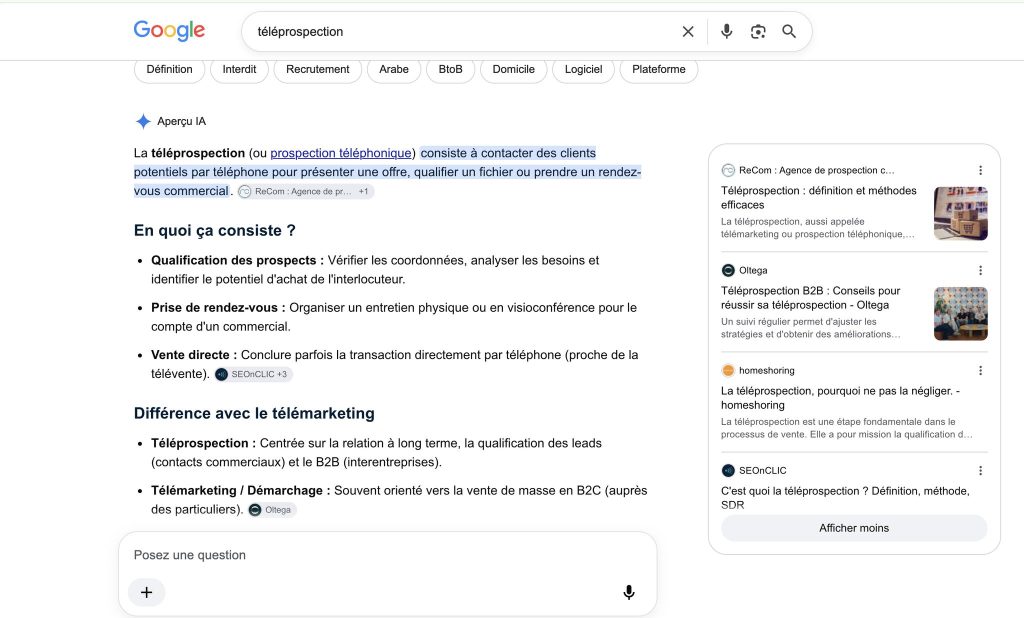Click the Oltega favicon in inline chip

[x=255, y=510]
